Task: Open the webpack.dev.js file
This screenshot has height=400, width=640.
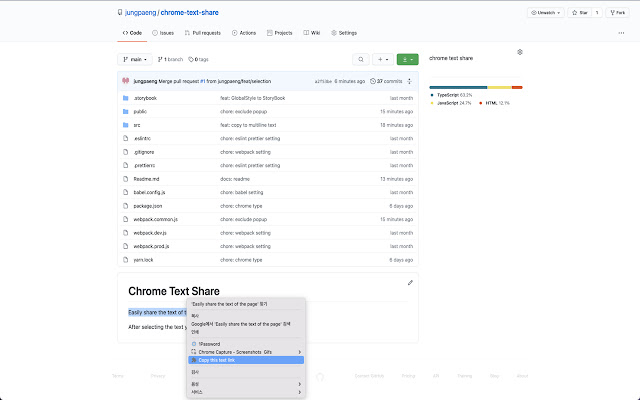Action: 150,233
